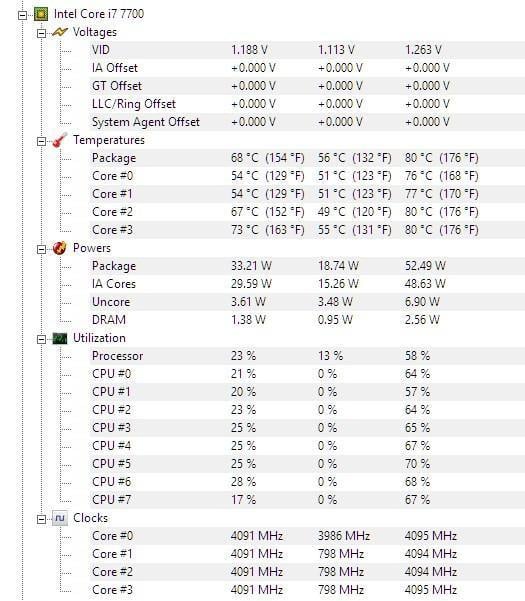Select the System Agent Offset row
Image resolution: width=525 pixels, height=601 pixels.
pyautogui.click(x=307, y=122)
